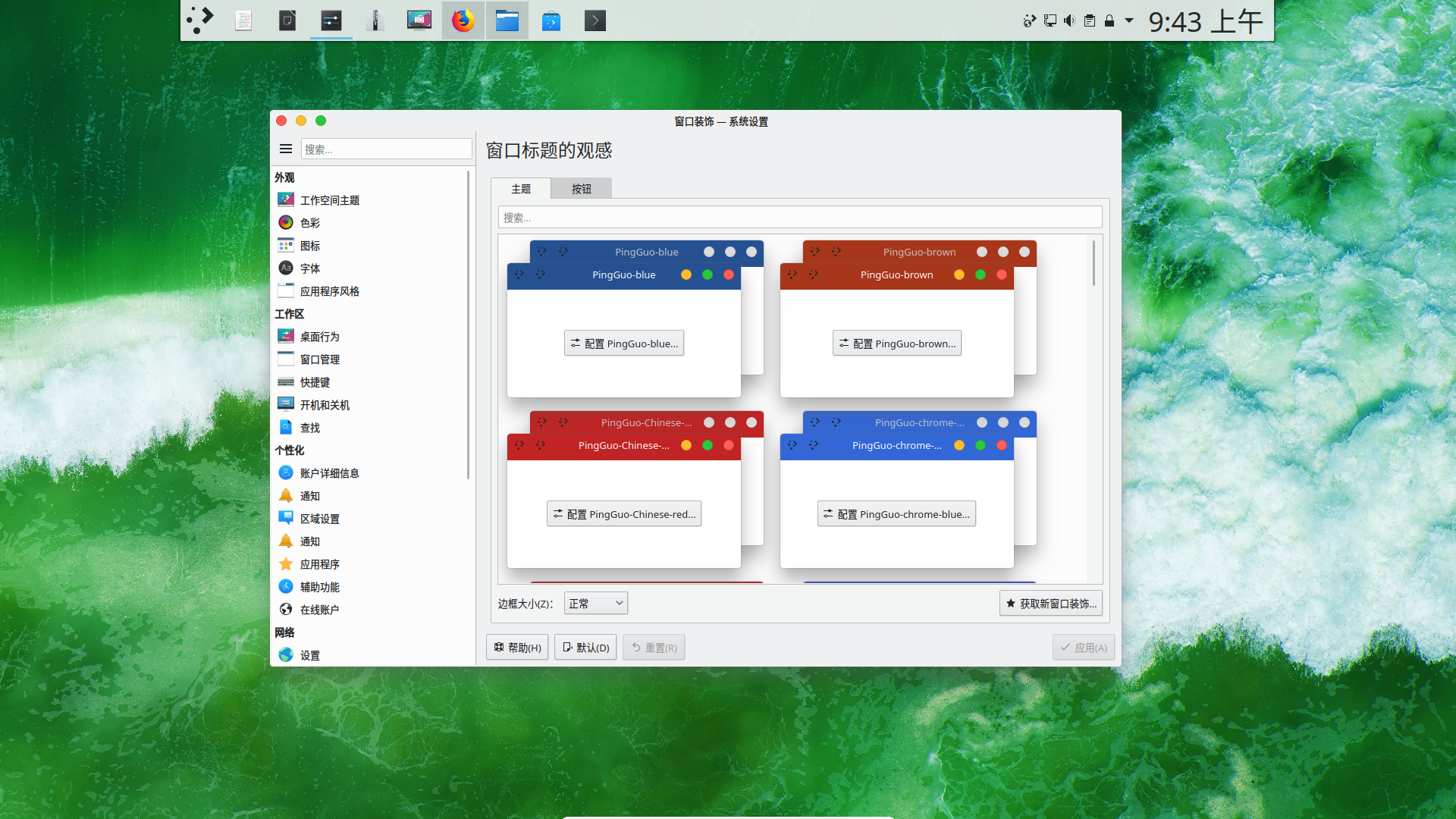The width and height of the screenshot is (1456, 819).
Task: Select the PingGuo-Chinese-red theme thumbnail
Action: coord(635,489)
